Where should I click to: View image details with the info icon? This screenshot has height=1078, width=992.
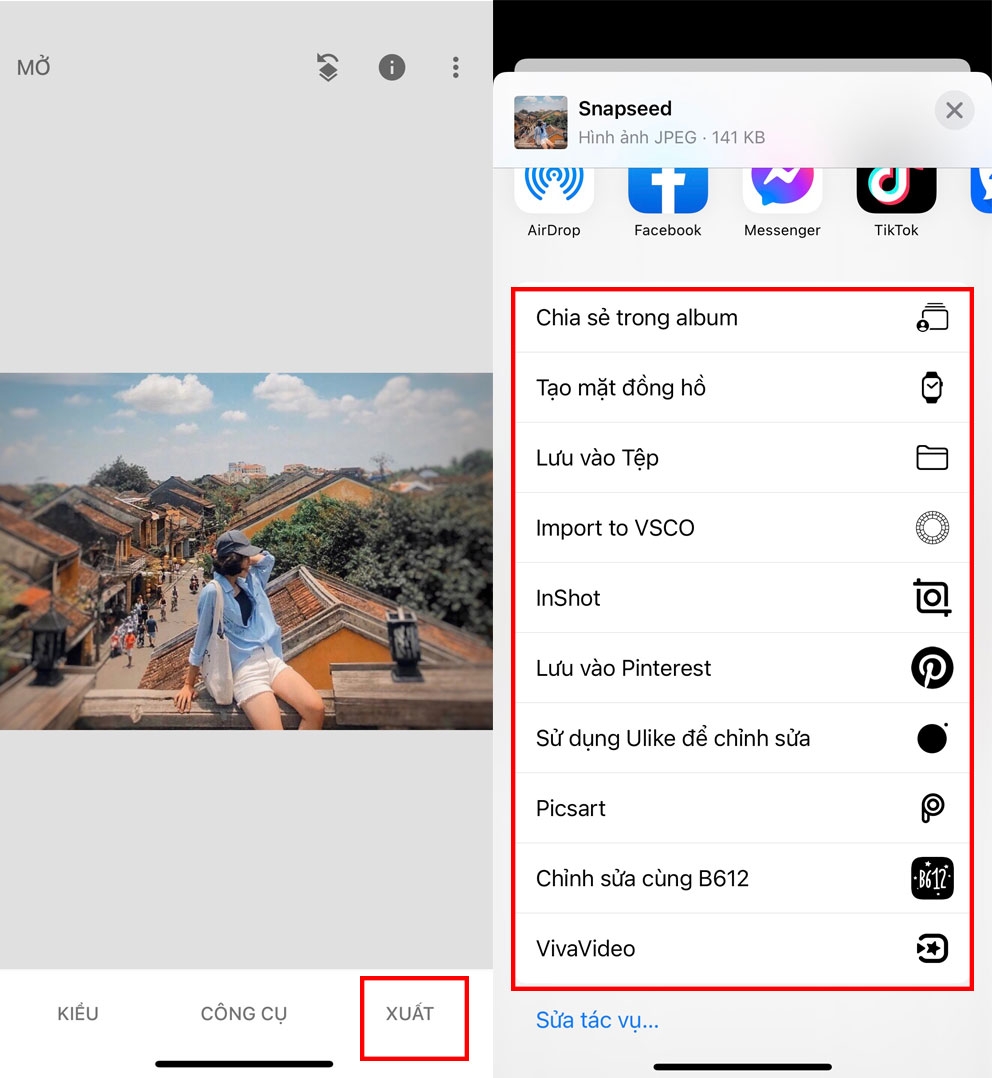(391, 67)
